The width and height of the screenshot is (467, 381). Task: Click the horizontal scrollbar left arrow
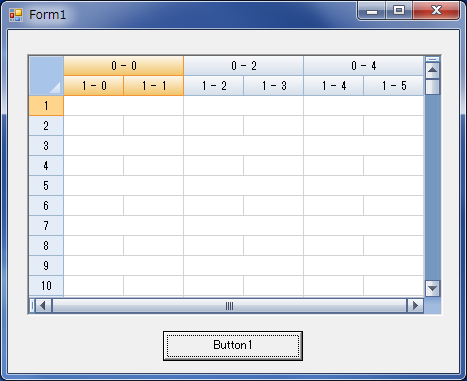[x=43, y=305]
